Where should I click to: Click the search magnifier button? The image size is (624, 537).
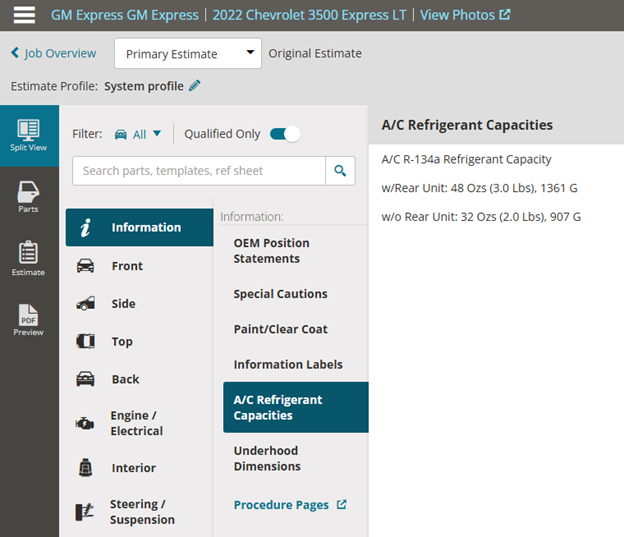click(340, 171)
